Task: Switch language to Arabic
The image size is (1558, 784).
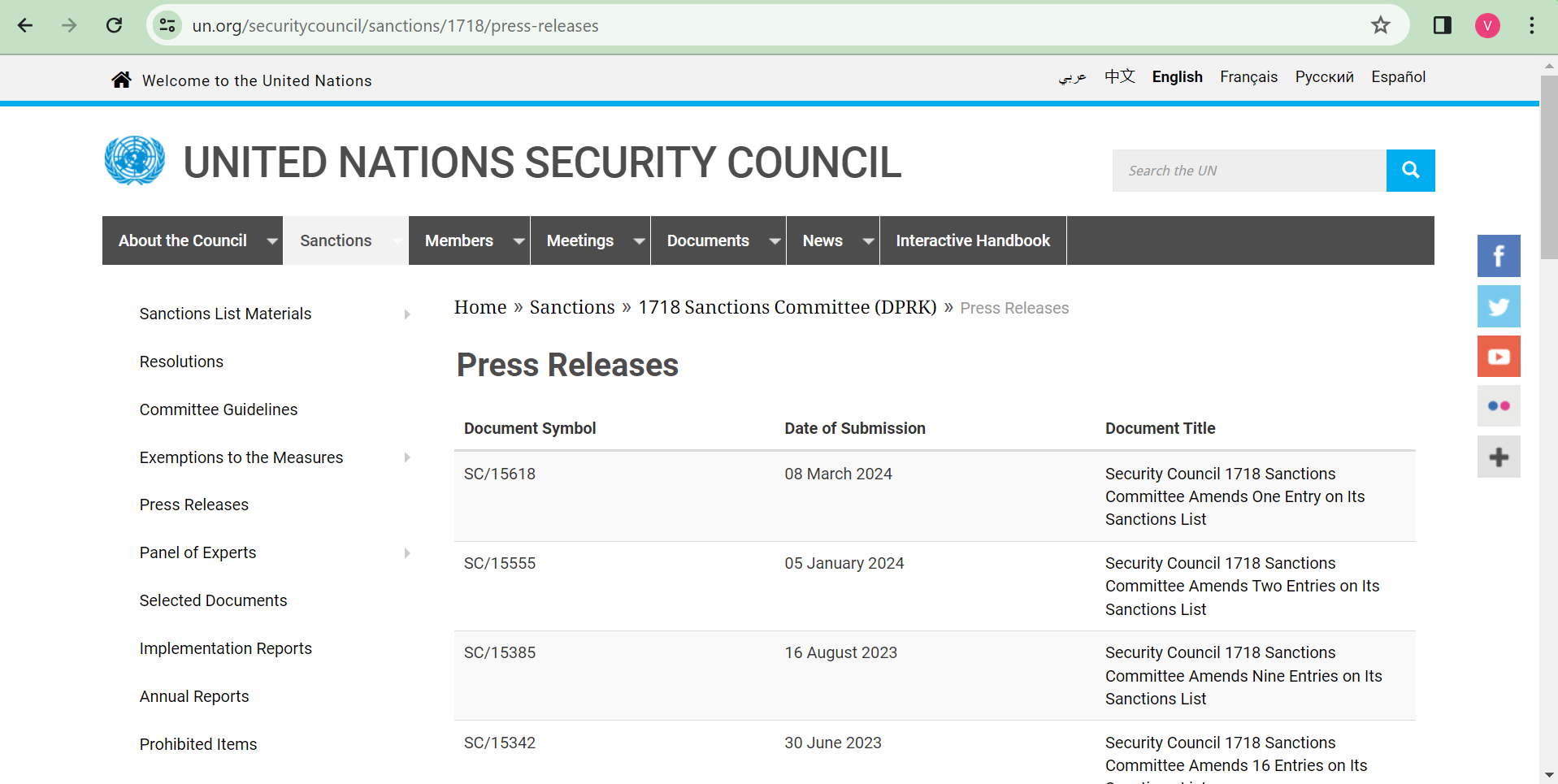Action: pos(1072,77)
